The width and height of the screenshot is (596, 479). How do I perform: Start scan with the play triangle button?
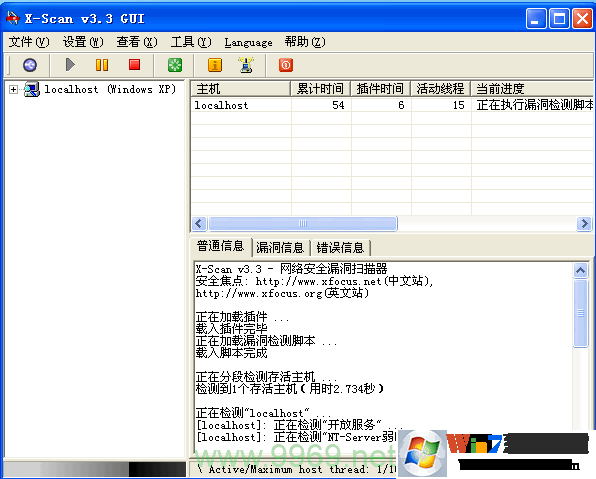click(x=70, y=65)
